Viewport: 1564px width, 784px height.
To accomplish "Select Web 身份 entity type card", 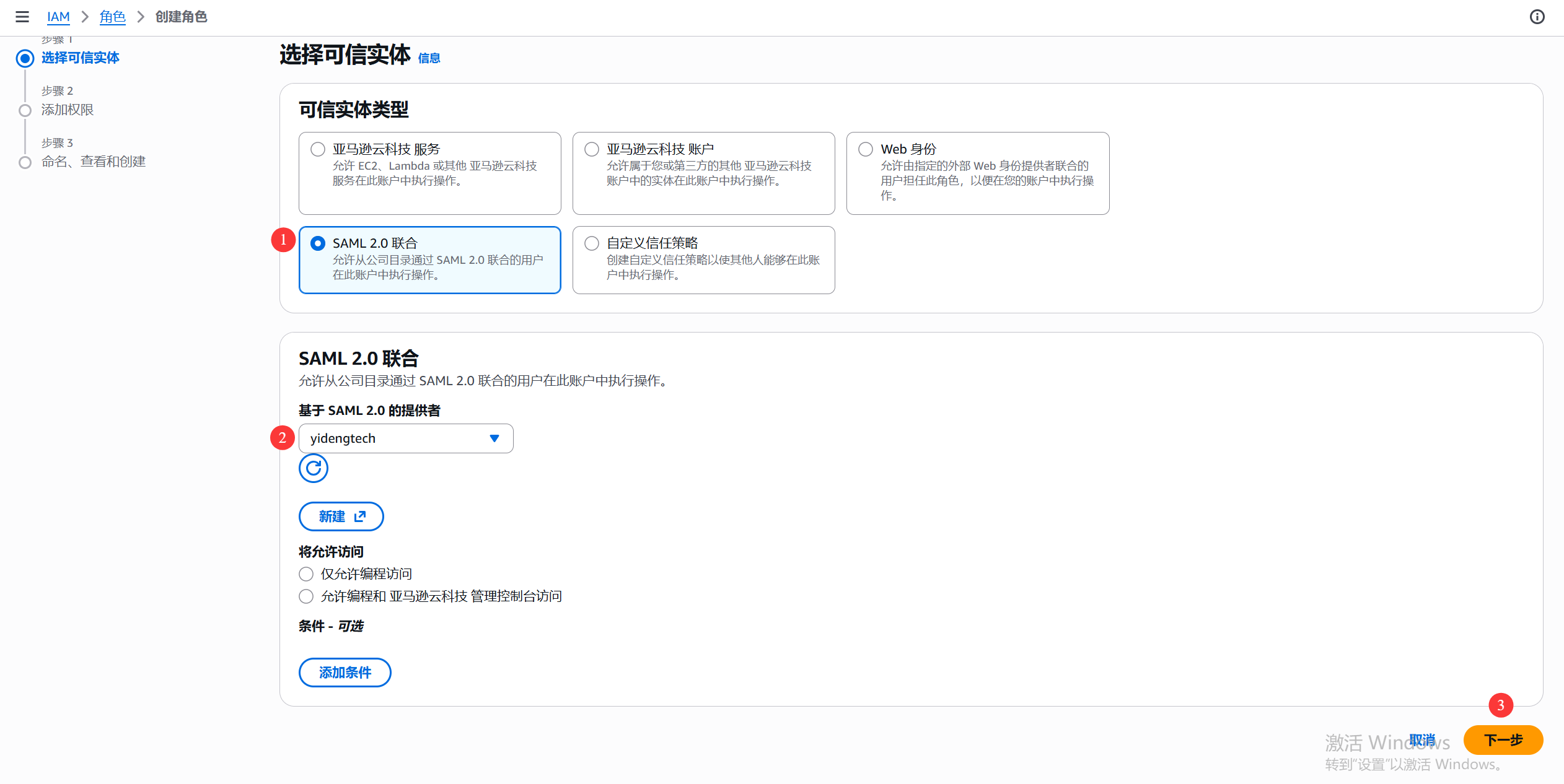I will (977, 173).
